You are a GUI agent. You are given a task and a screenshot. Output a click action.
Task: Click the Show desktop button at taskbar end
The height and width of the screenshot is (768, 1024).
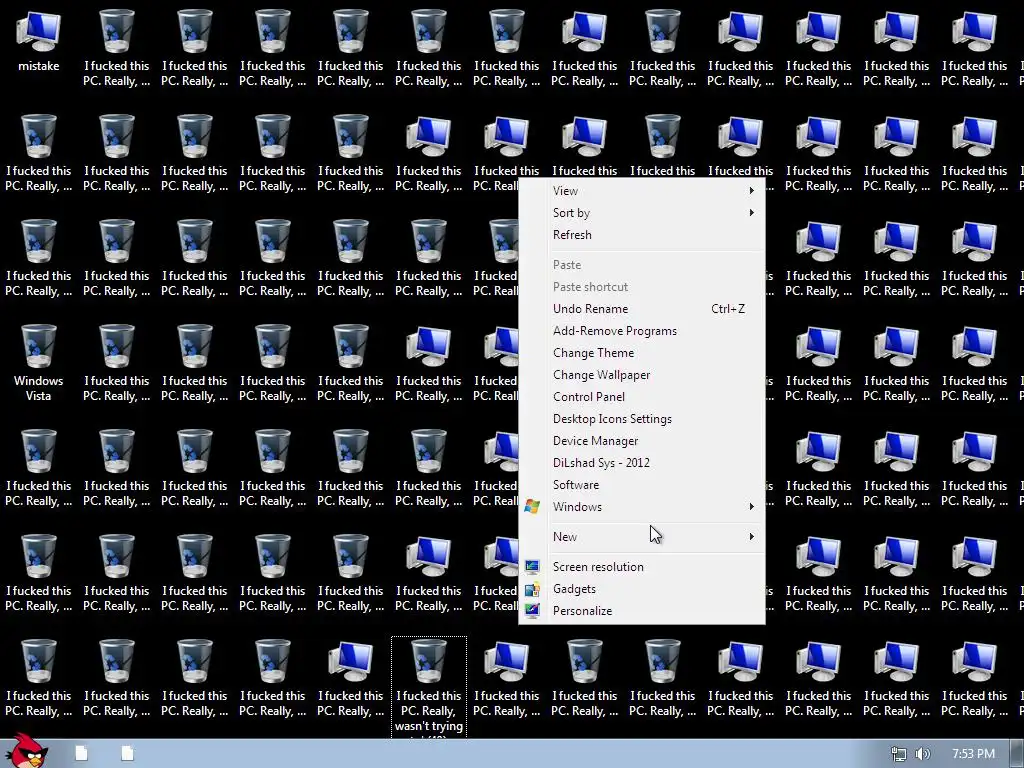[x=1016, y=754]
